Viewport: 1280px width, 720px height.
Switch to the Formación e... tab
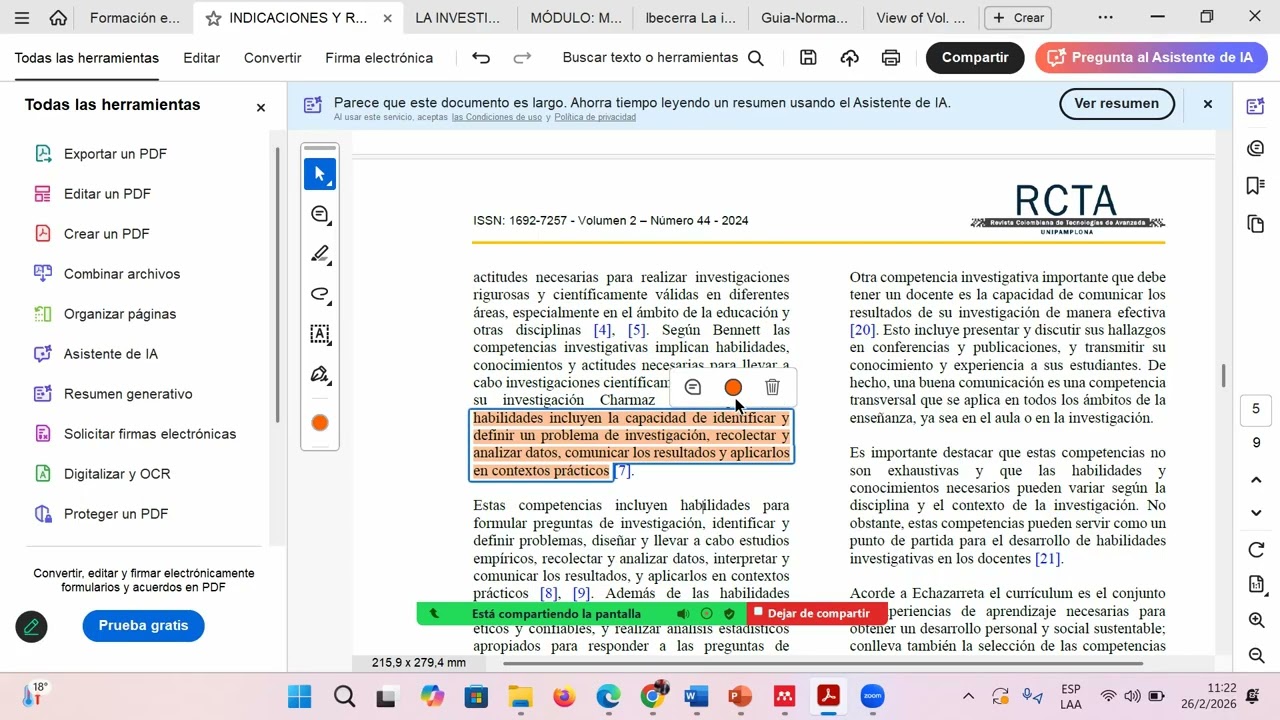(x=135, y=18)
